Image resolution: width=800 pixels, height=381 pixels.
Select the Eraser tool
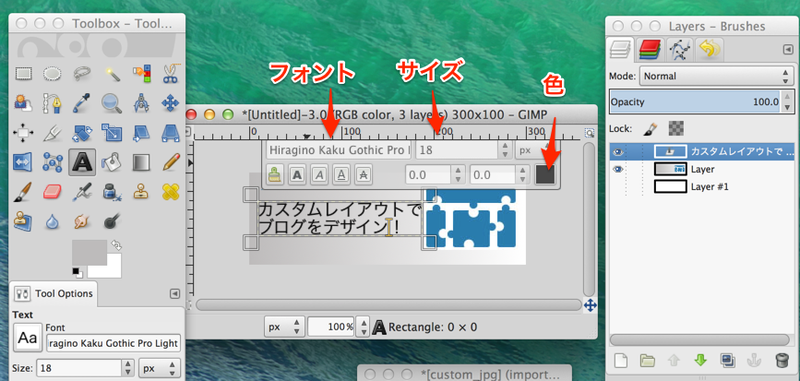(x=52, y=192)
